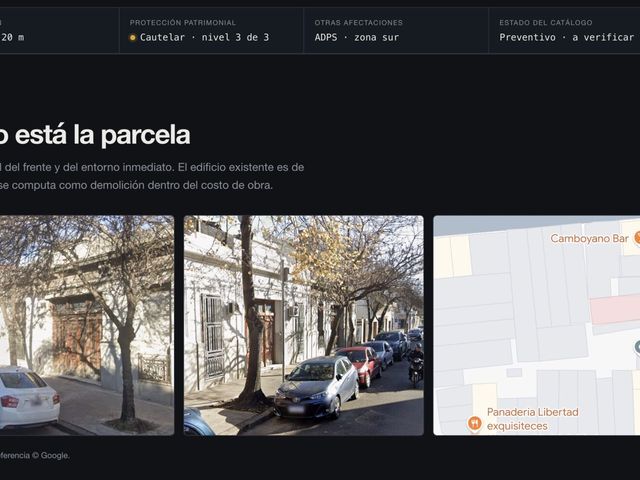This screenshot has height=480, width=640.
Task: Select the 'ADPS · zona sur' value
Action: [x=357, y=38]
